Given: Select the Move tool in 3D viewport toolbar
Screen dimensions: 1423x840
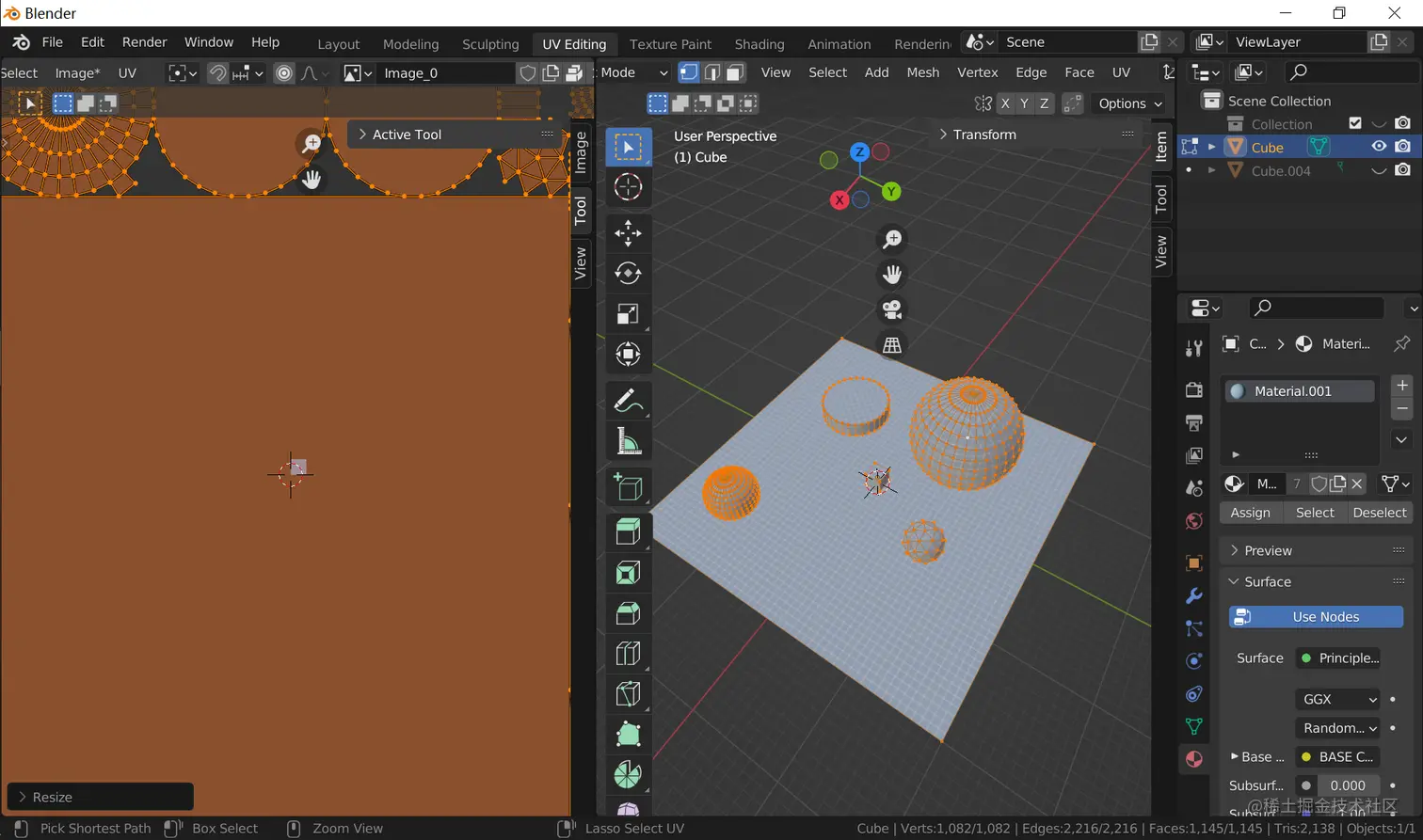Looking at the screenshot, I should pos(628,232).
